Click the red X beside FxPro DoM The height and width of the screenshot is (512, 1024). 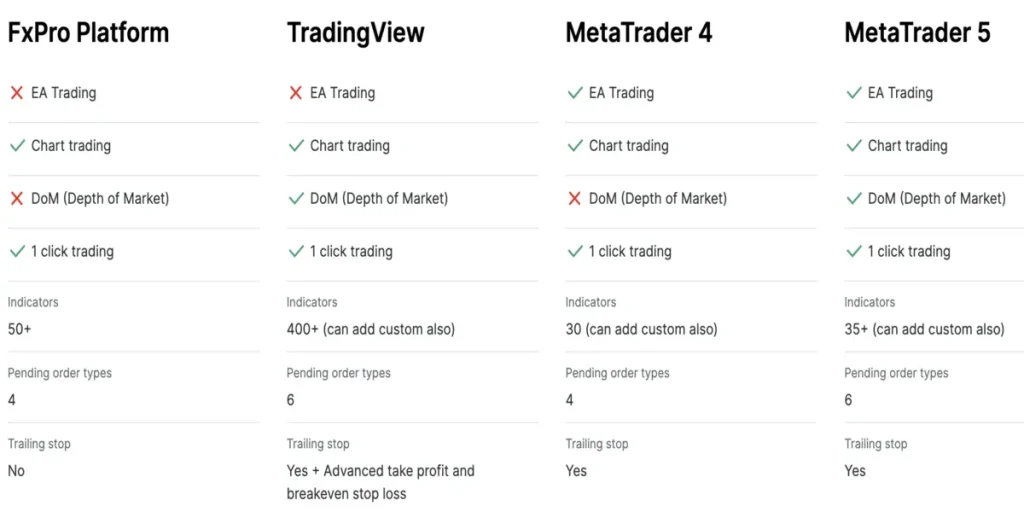click(x=17, y=199)
